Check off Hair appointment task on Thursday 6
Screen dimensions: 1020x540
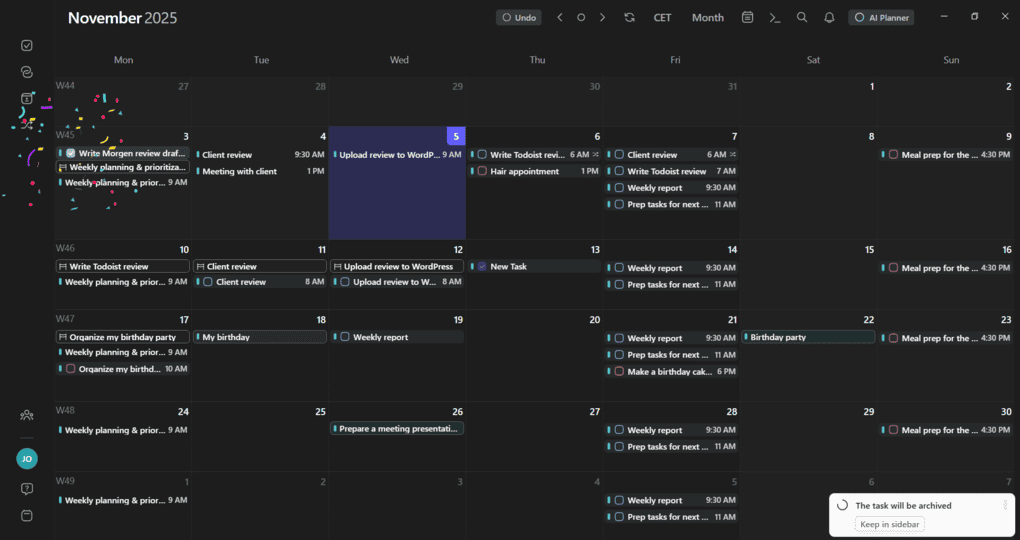[x=482, y=171]
